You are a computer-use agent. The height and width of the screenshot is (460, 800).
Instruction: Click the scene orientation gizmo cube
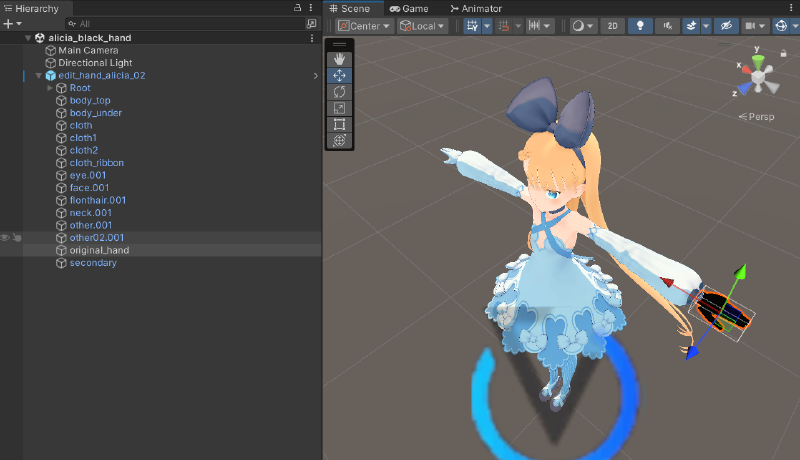click(x=758, y=73)
